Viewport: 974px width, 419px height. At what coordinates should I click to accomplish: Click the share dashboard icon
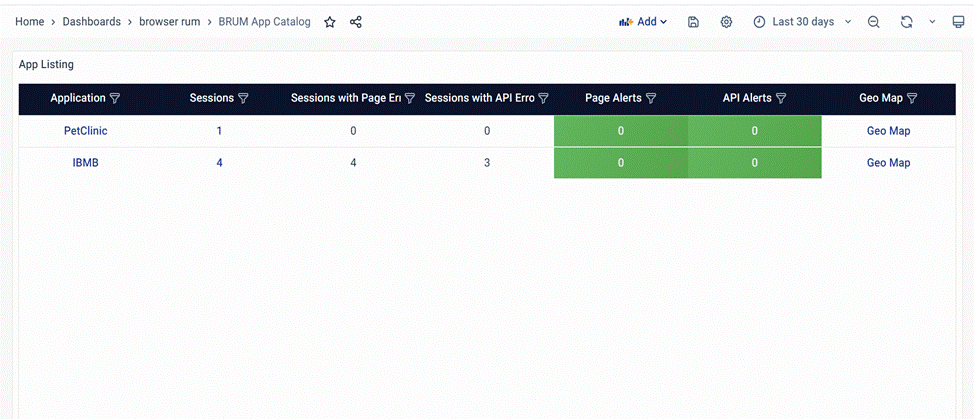[x=356, y=22]
